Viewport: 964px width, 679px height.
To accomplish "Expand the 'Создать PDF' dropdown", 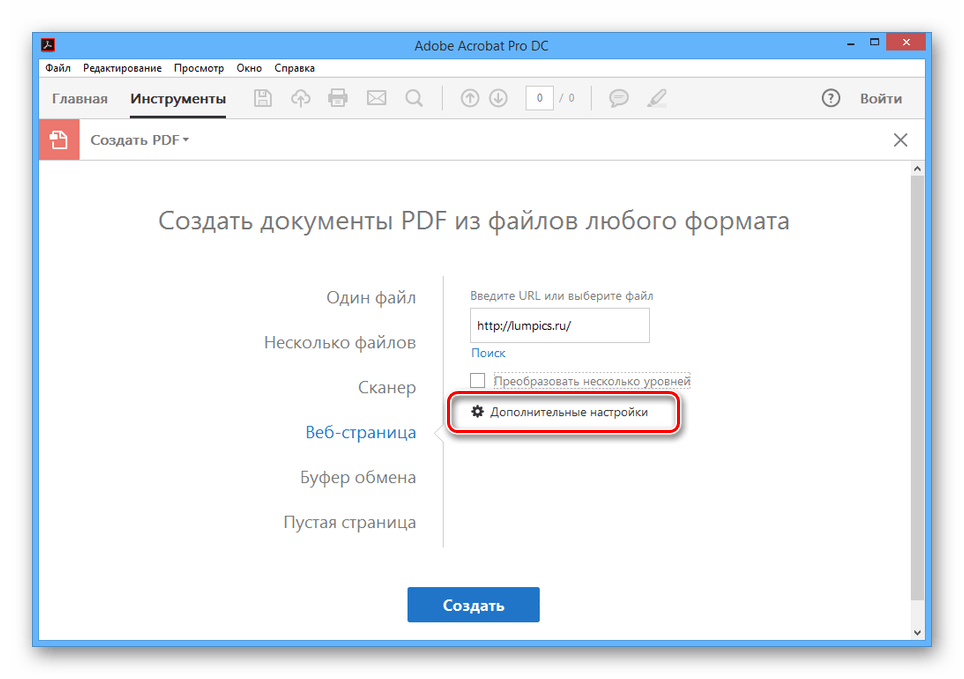I will point(139,140).
